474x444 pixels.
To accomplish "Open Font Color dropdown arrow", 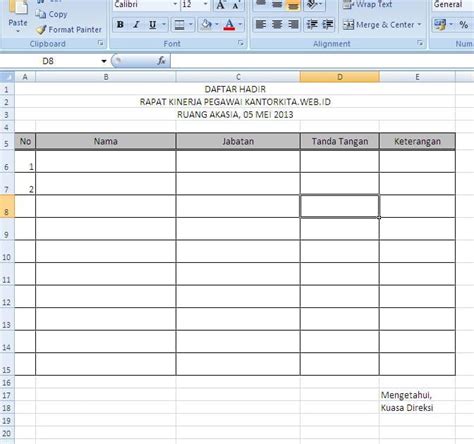I will pyautogui.click(x=240, y=25).
